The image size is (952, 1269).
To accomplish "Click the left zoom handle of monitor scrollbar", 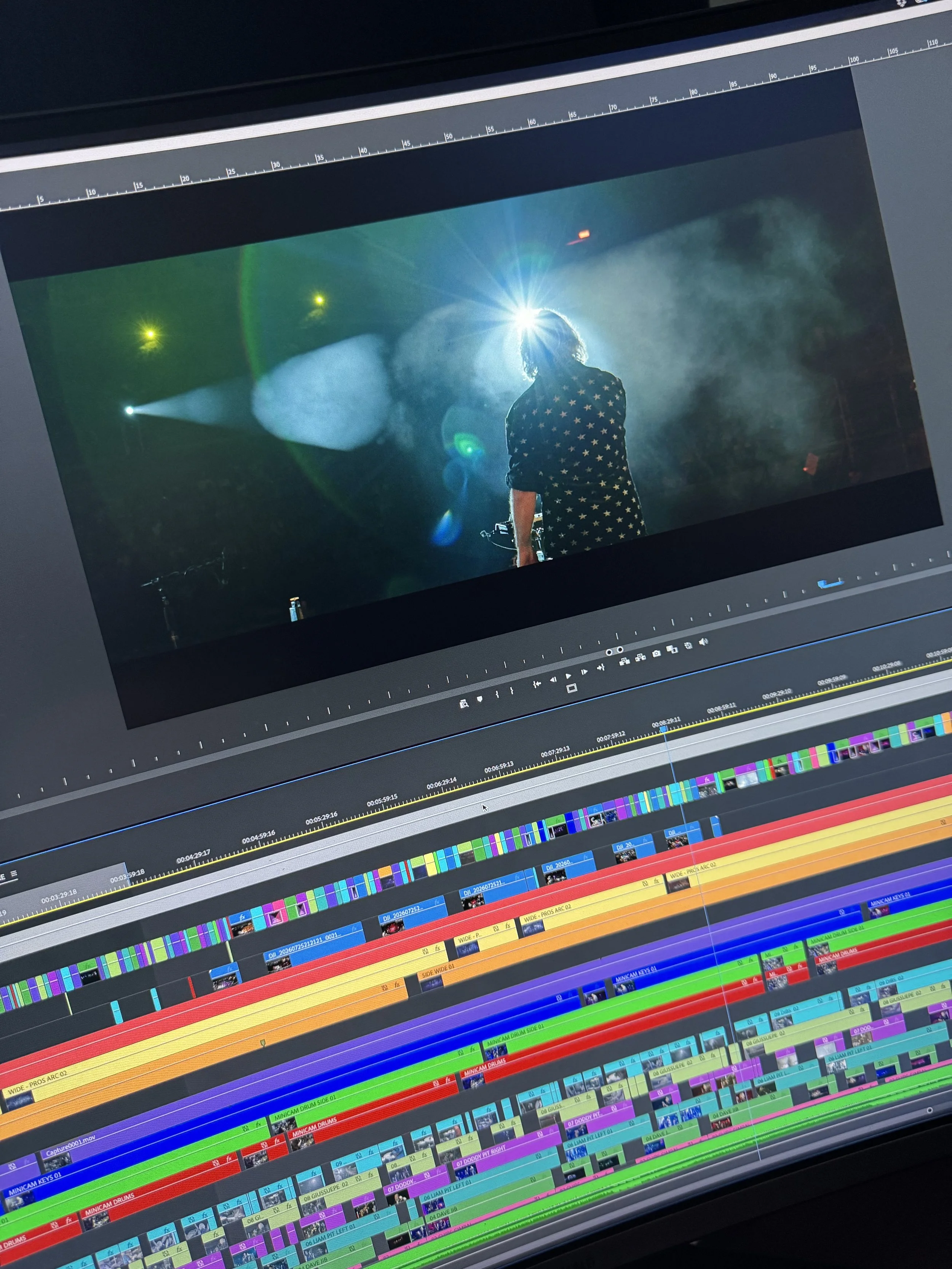I will pyautogui.click(x=609, y=652).
